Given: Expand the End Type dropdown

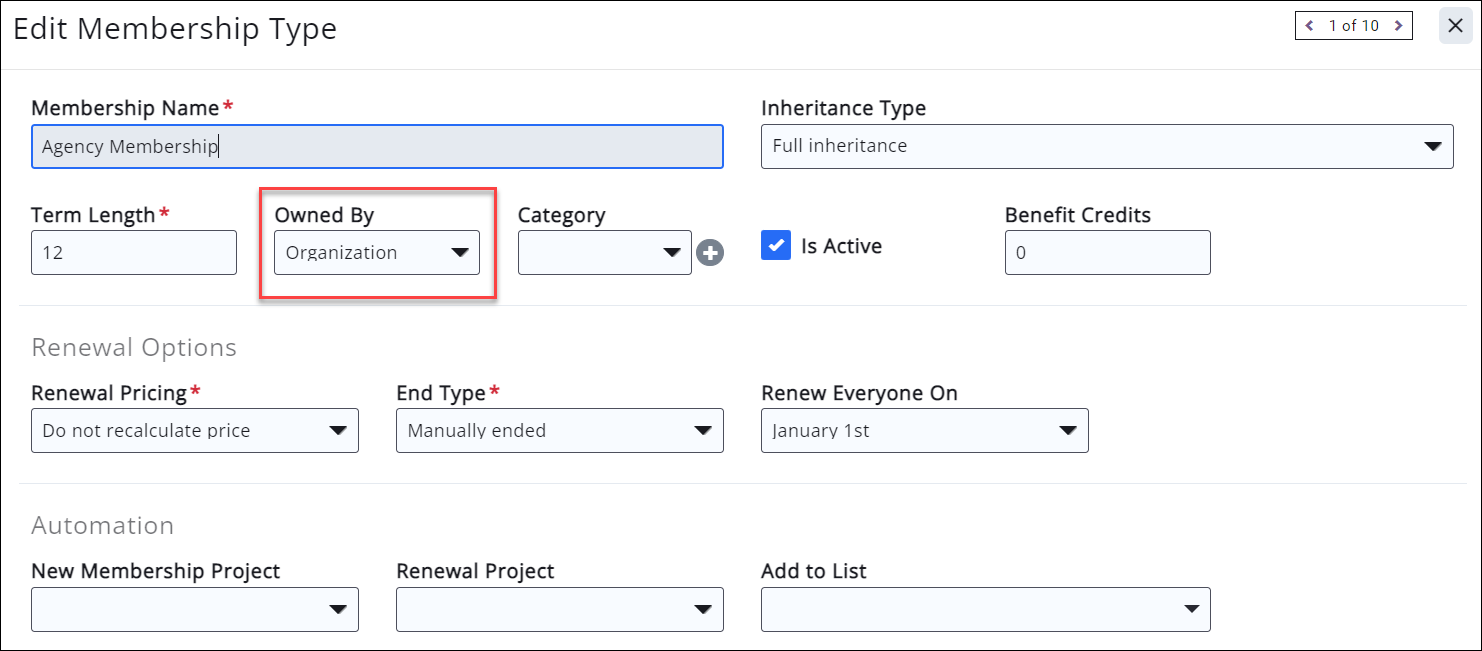Looking at the screenshot, I should pyautogui.click(x=559, y=431).
